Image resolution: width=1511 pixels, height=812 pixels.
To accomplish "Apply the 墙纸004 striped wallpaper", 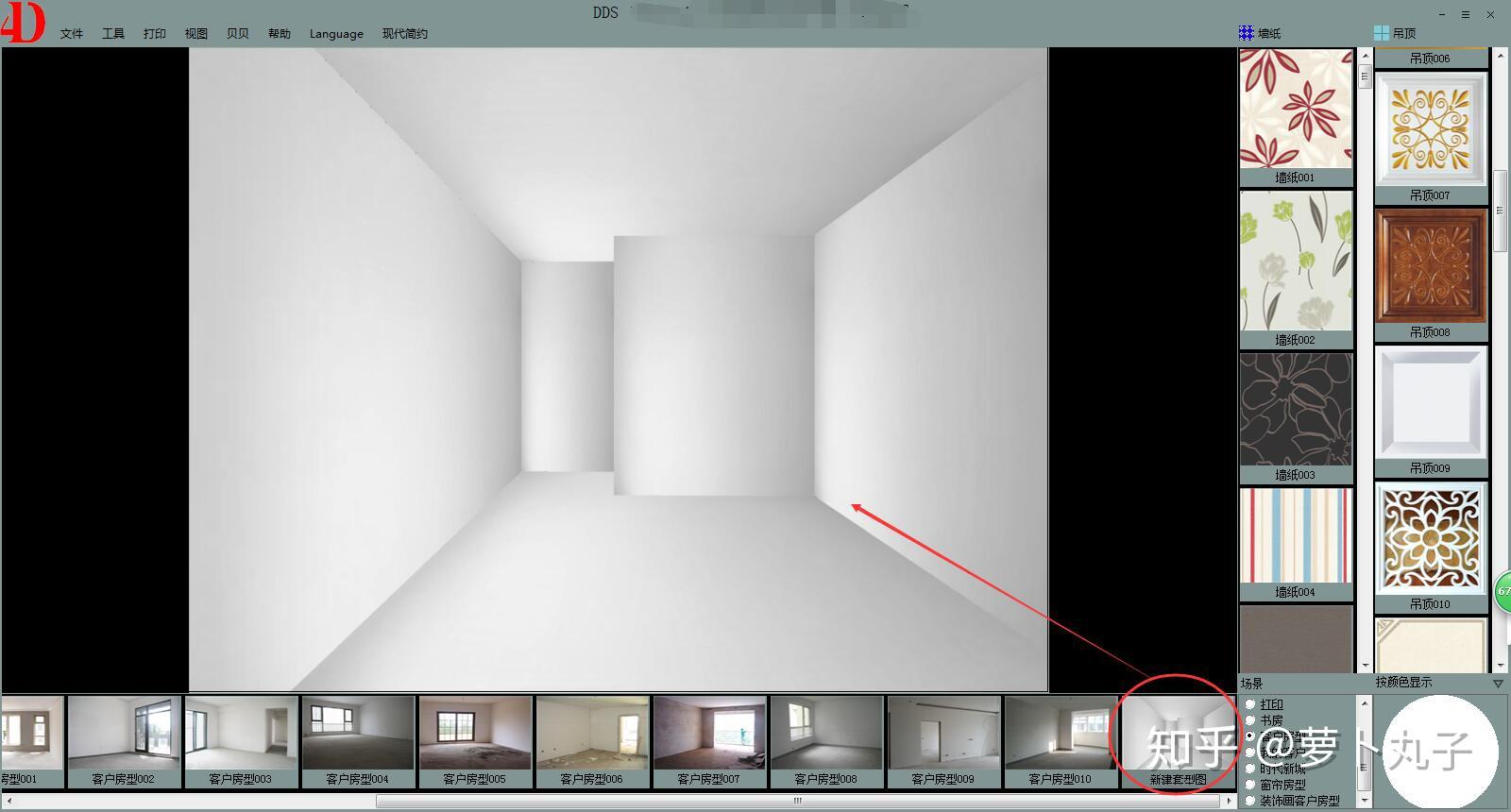I will (1296, 535).
